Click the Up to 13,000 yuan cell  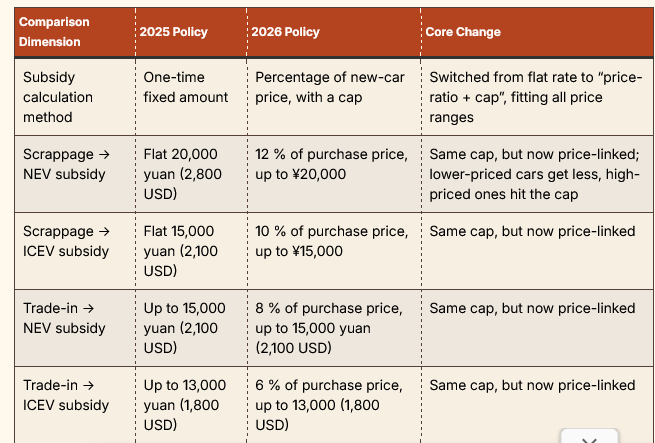pos(186,405)
